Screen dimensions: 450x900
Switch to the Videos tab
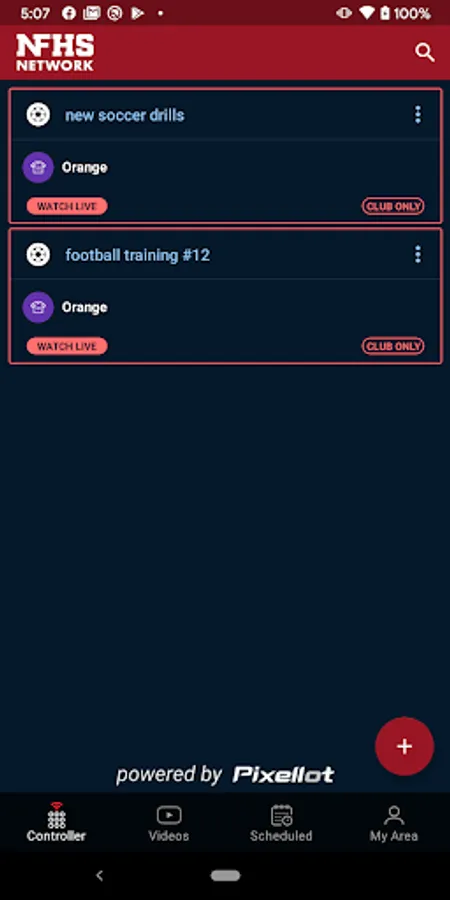coord(169,823)
